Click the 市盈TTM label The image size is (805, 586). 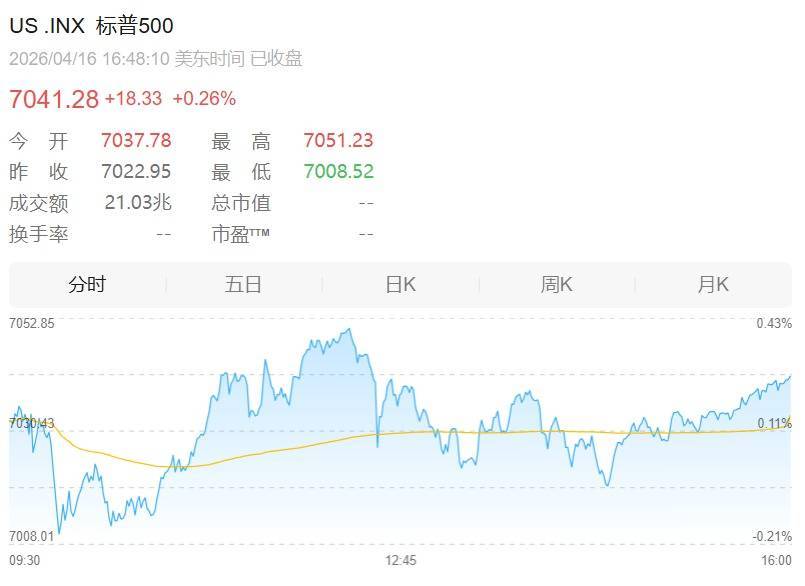241,234
